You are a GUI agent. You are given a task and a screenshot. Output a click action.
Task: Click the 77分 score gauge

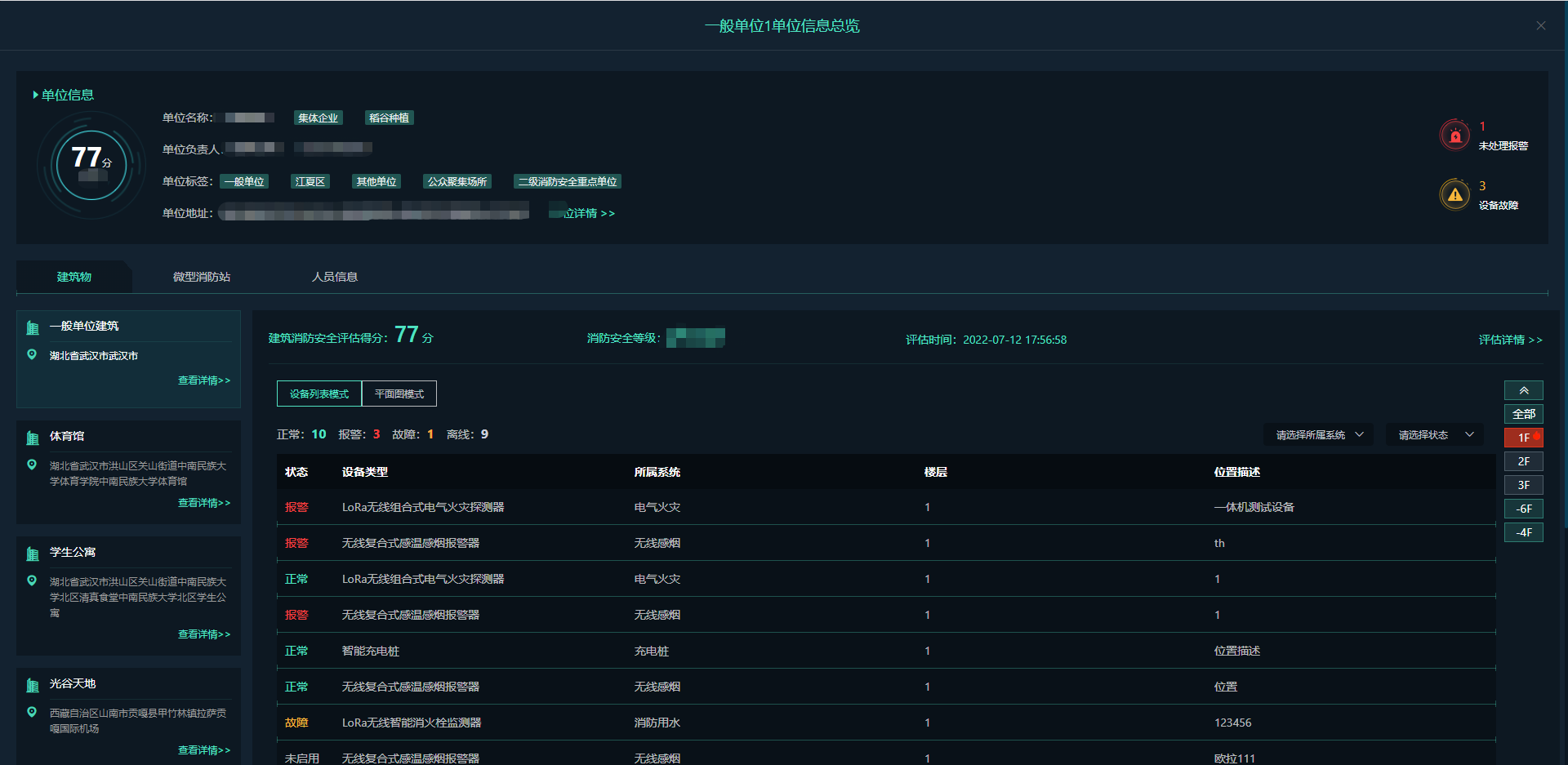click(91, 165)
